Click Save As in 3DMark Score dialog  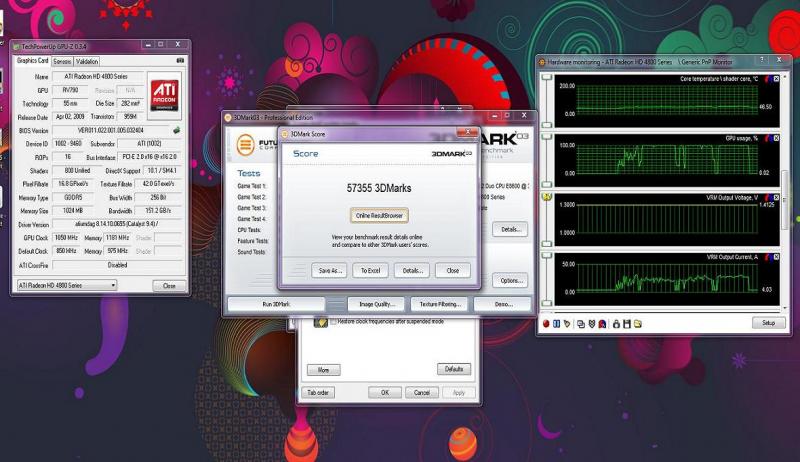[330, 271]
